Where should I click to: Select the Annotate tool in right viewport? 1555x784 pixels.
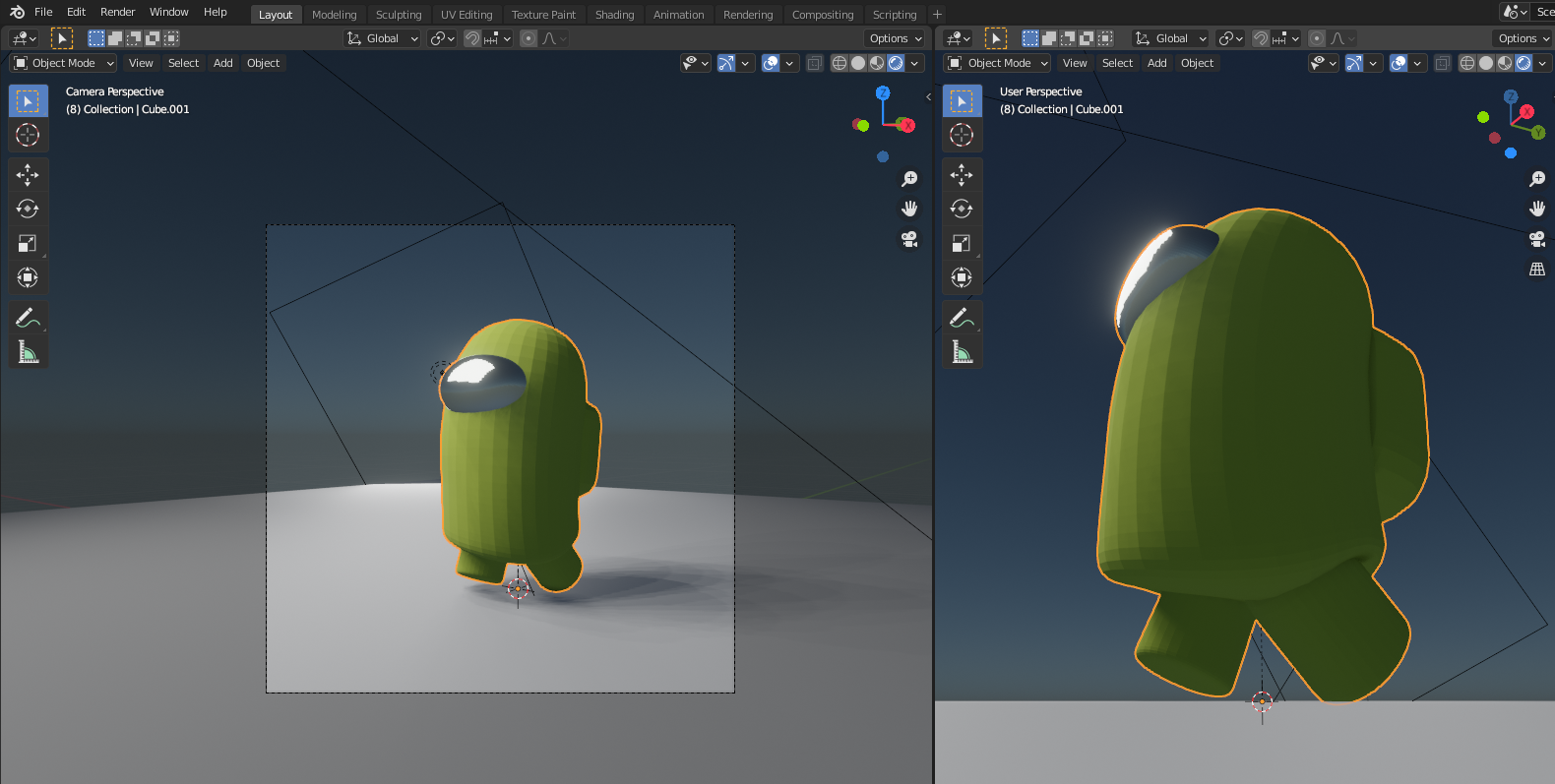click(x=962, y=318)
